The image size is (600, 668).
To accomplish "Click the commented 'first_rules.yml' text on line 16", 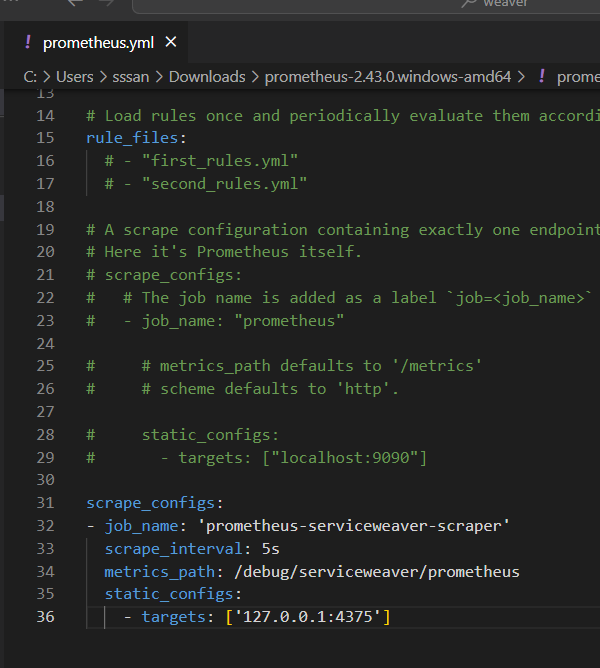I will tap(220, 161).
